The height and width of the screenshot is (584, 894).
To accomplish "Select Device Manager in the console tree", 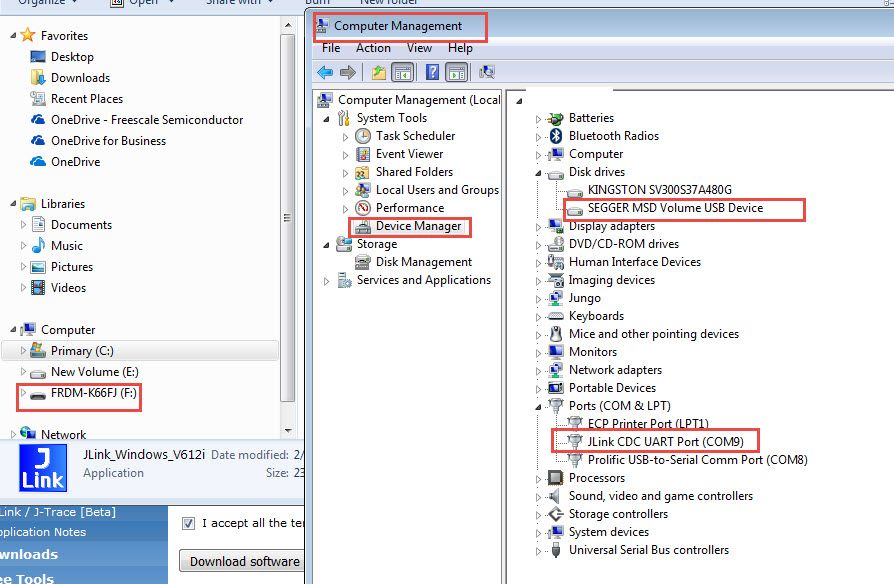I will [x=418, y=226].
